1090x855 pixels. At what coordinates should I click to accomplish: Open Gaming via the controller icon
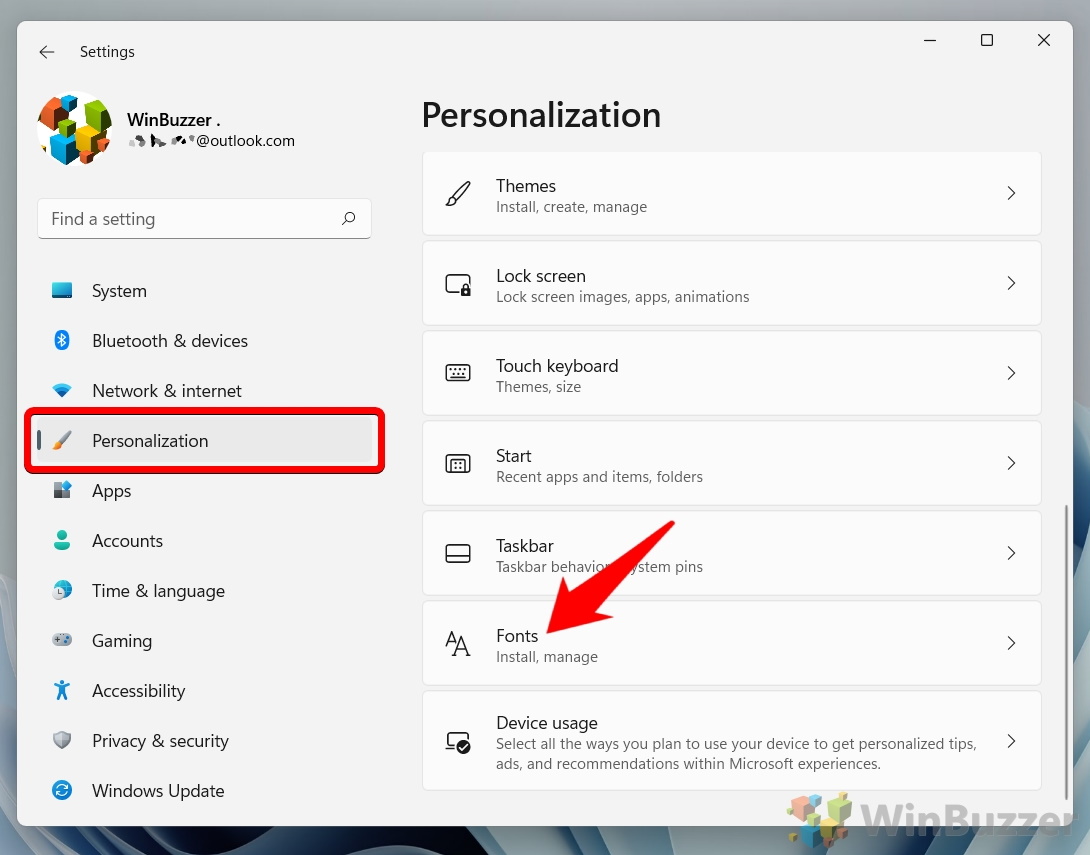(x=62, y=640)
